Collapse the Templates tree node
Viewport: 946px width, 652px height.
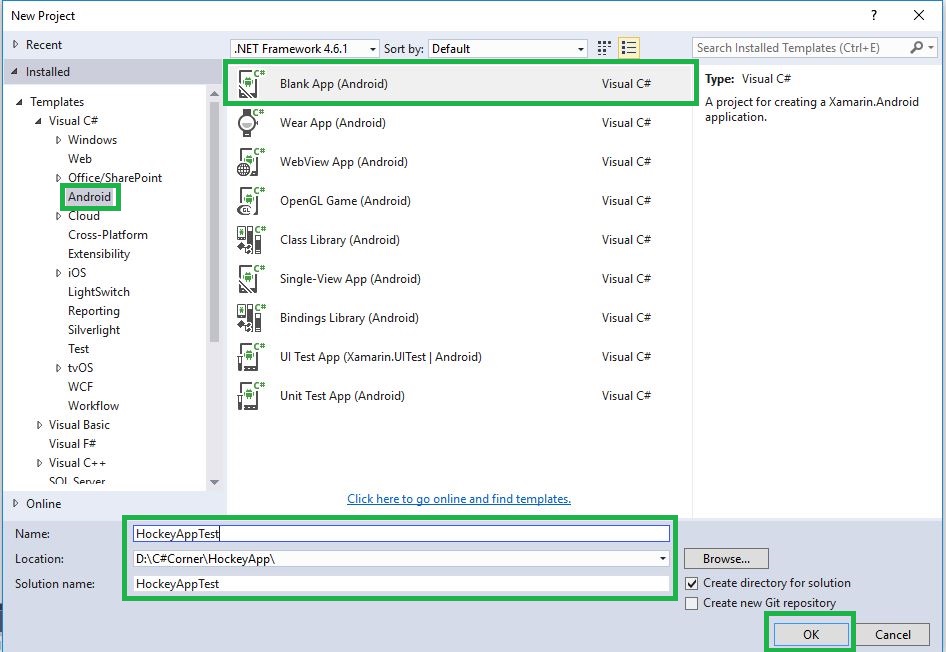(19, 102)
